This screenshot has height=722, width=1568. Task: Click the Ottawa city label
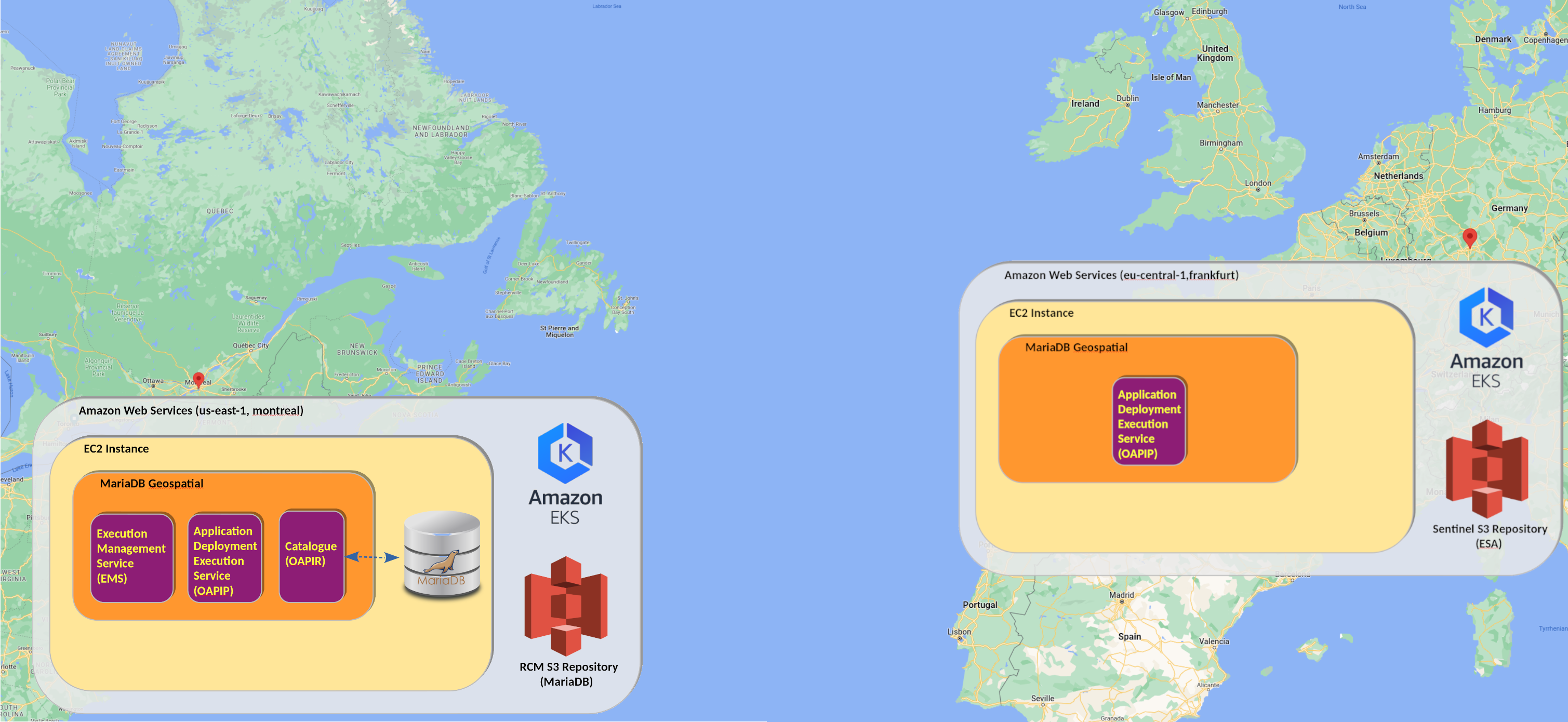[153, 381]
